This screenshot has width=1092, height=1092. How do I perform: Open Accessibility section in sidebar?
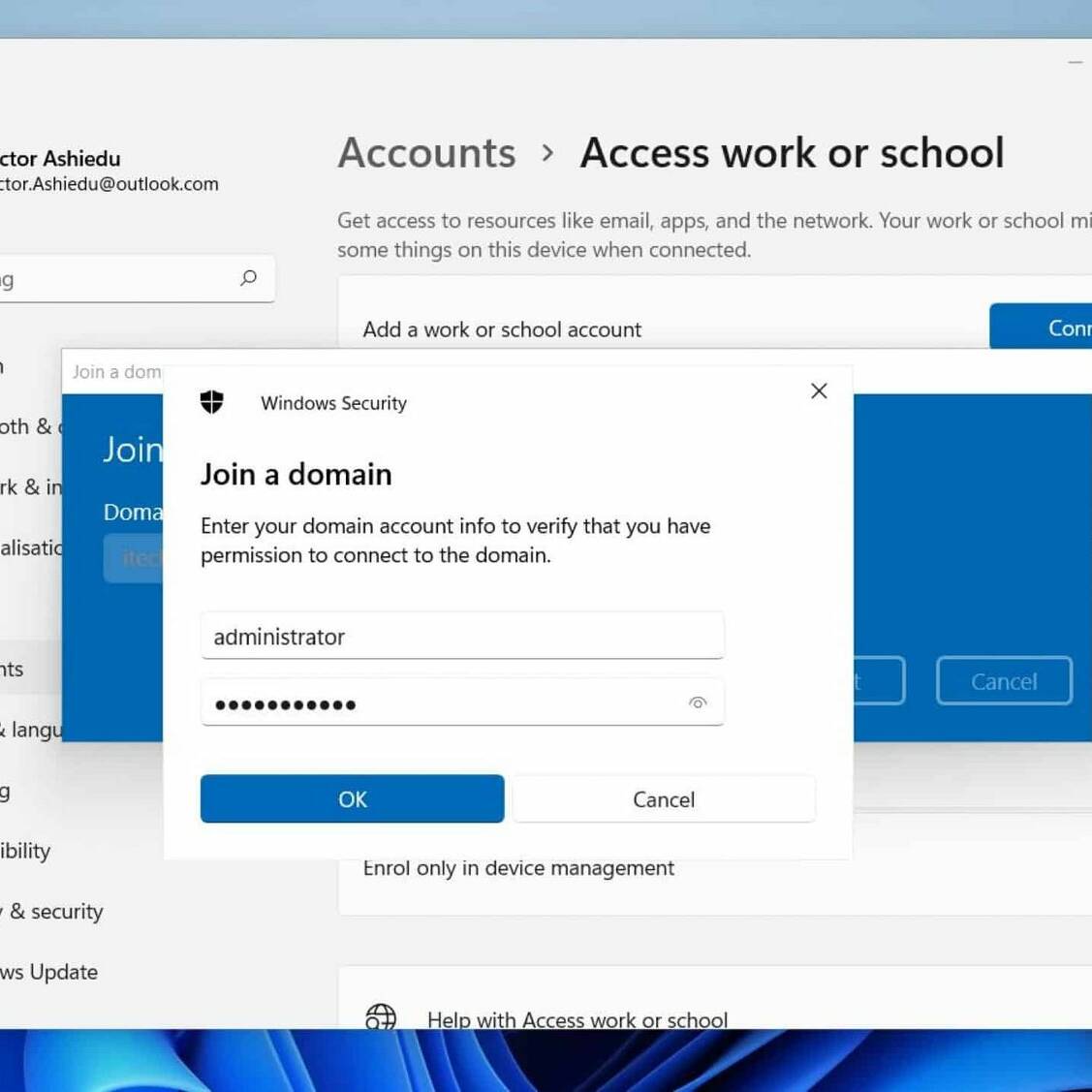[25, 851]
